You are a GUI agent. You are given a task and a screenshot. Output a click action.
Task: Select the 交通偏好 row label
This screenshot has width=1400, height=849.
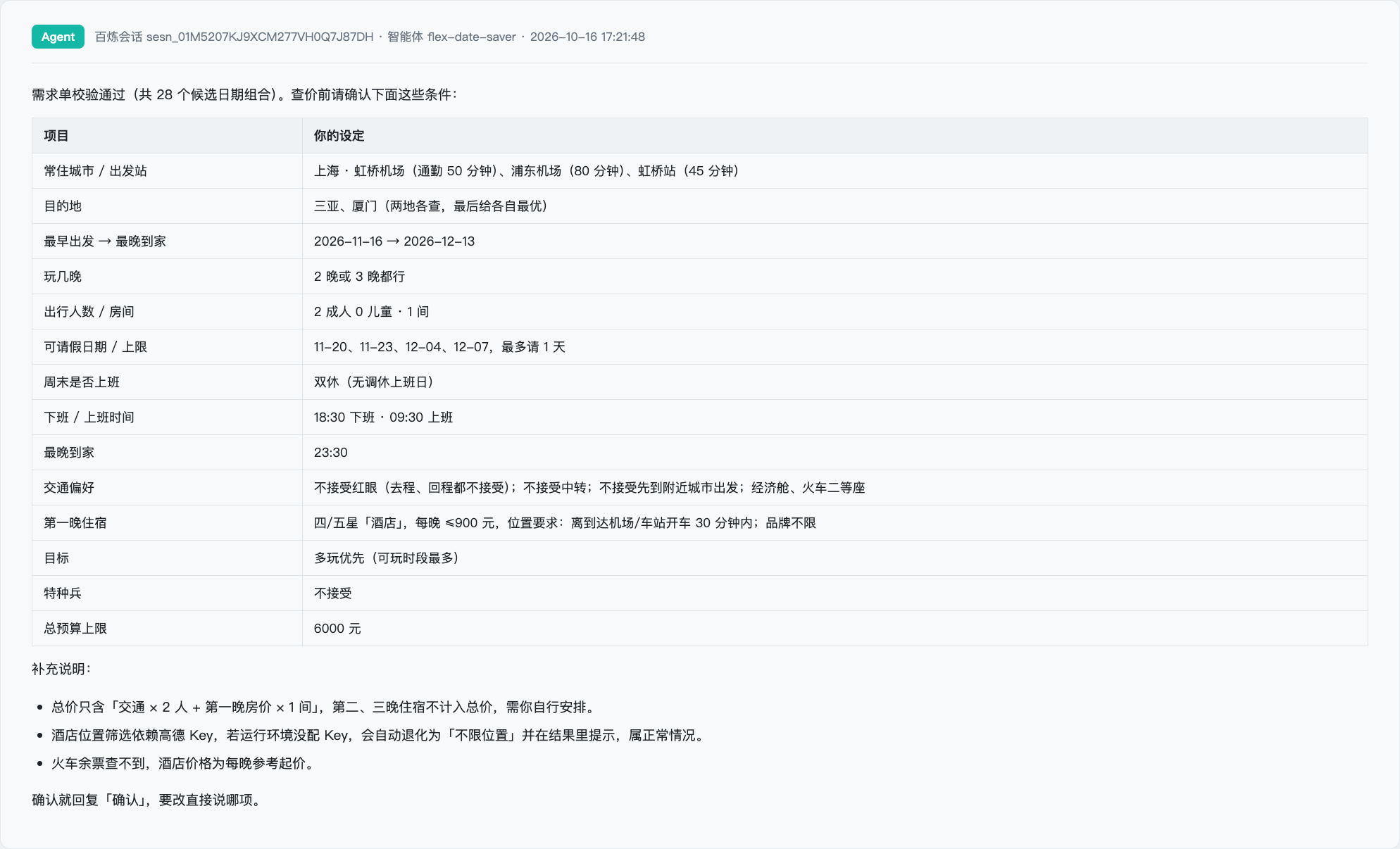click(x=69, y=488)
